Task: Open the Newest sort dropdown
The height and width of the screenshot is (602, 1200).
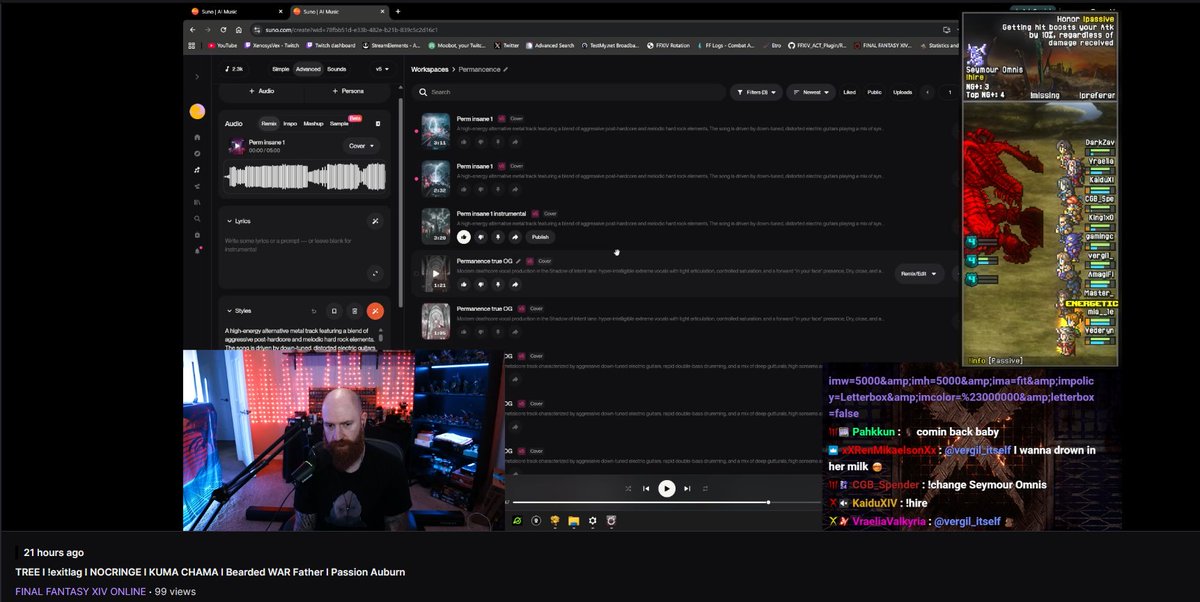Action: [811, 92]
